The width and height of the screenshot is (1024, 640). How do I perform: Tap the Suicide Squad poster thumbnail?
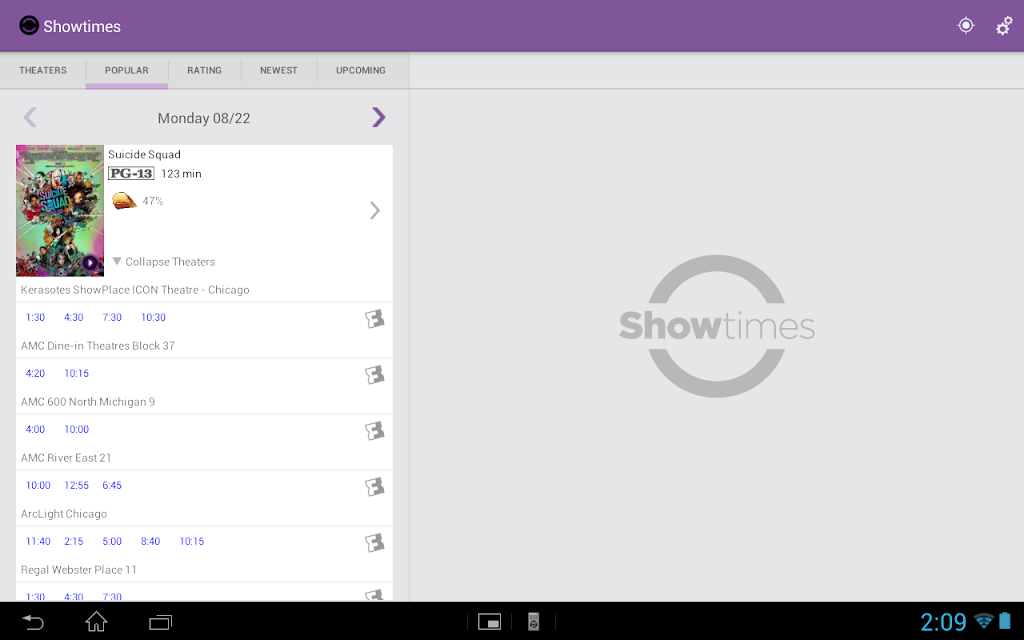(60, 210)
